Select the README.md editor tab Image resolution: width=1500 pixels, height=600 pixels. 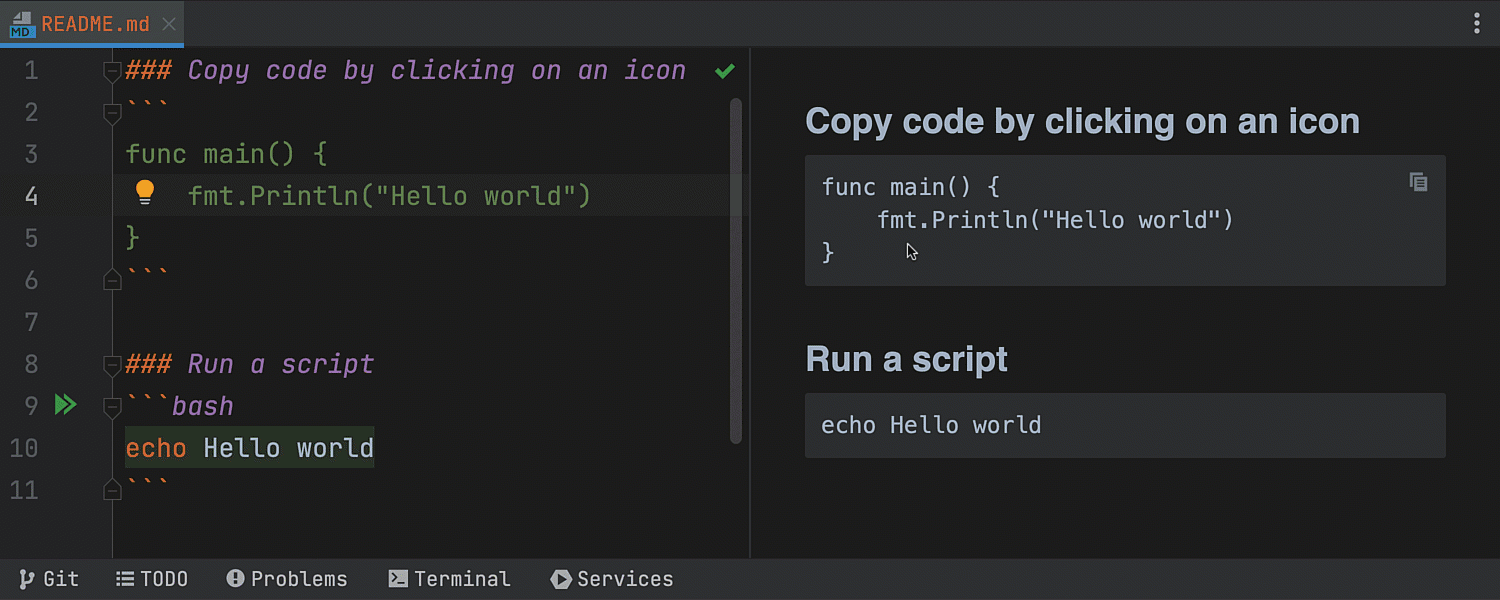pyautogui.click(x=92, y=24)
